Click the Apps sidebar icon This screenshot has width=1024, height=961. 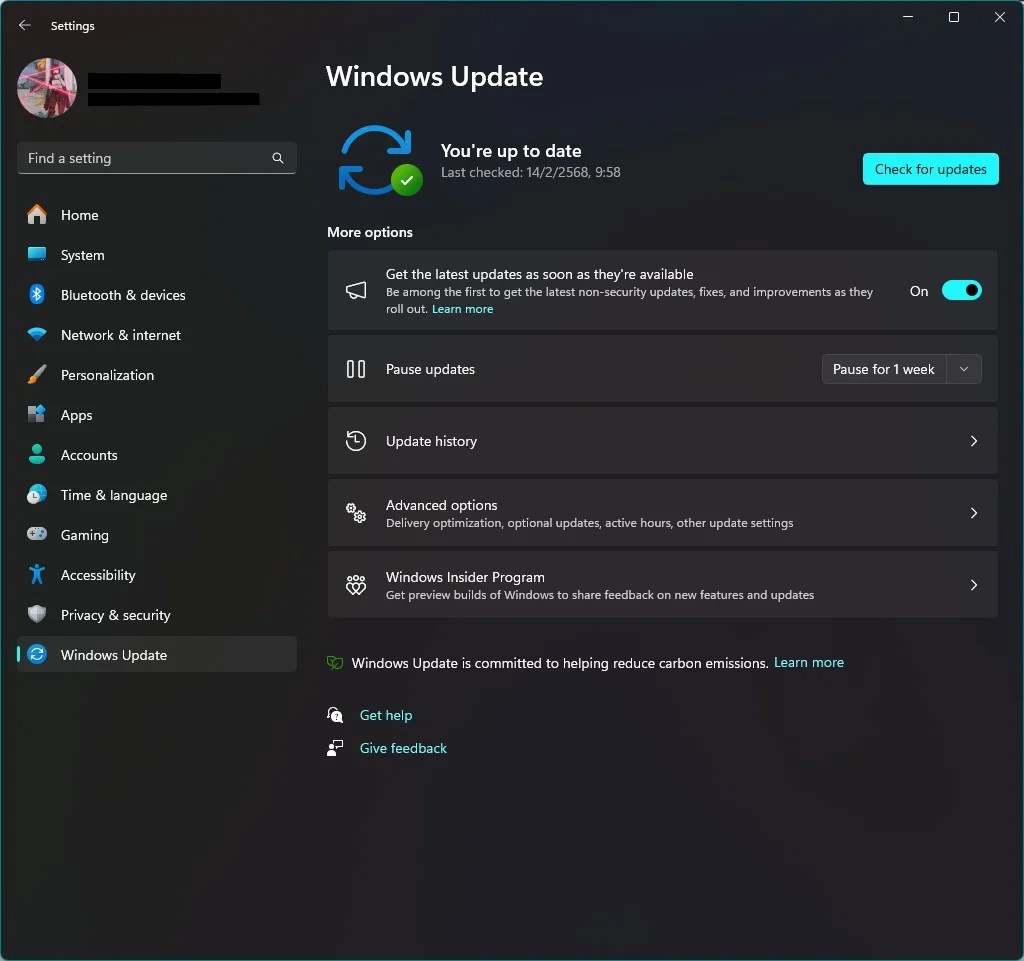click(37, 414)
